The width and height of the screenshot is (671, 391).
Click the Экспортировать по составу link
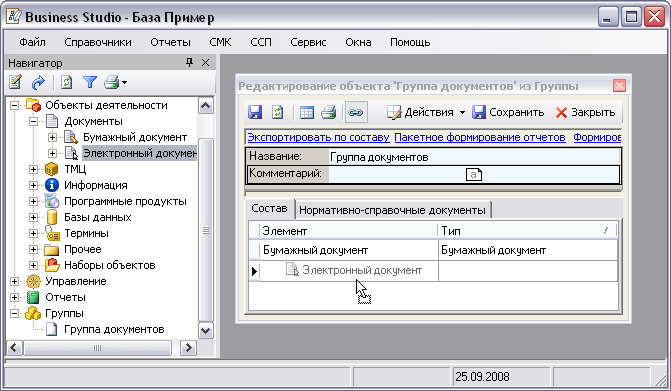click(318, 137)
